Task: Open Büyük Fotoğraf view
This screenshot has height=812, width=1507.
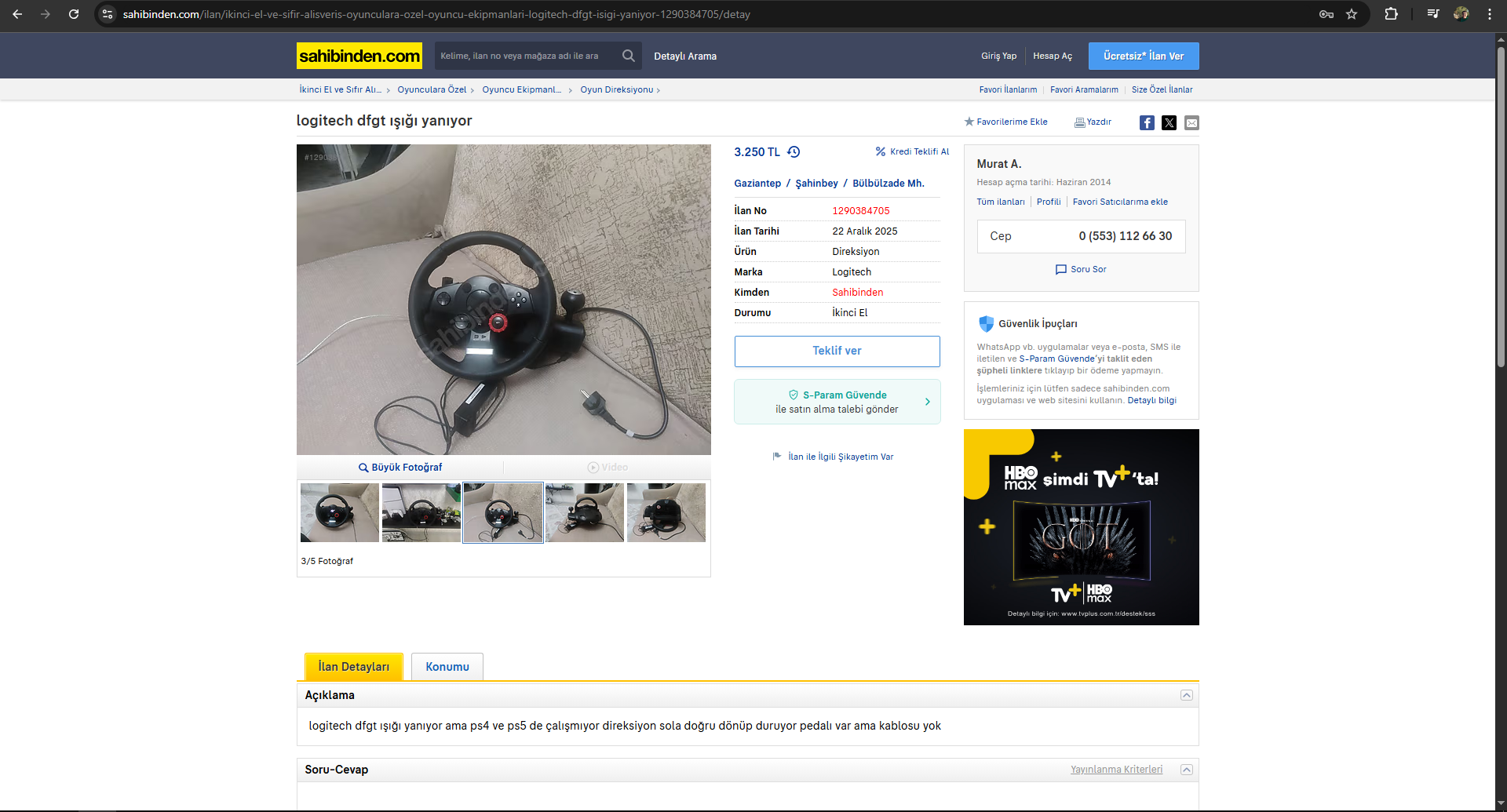Action: tap(400, 468)
